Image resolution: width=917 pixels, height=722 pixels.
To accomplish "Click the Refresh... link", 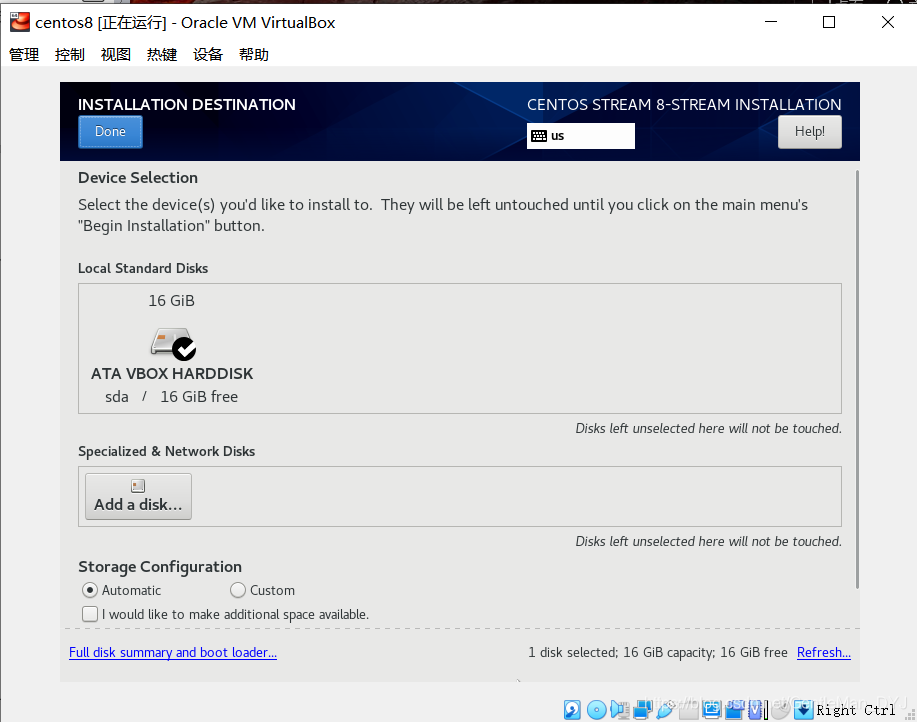I will tap(823, 652).
